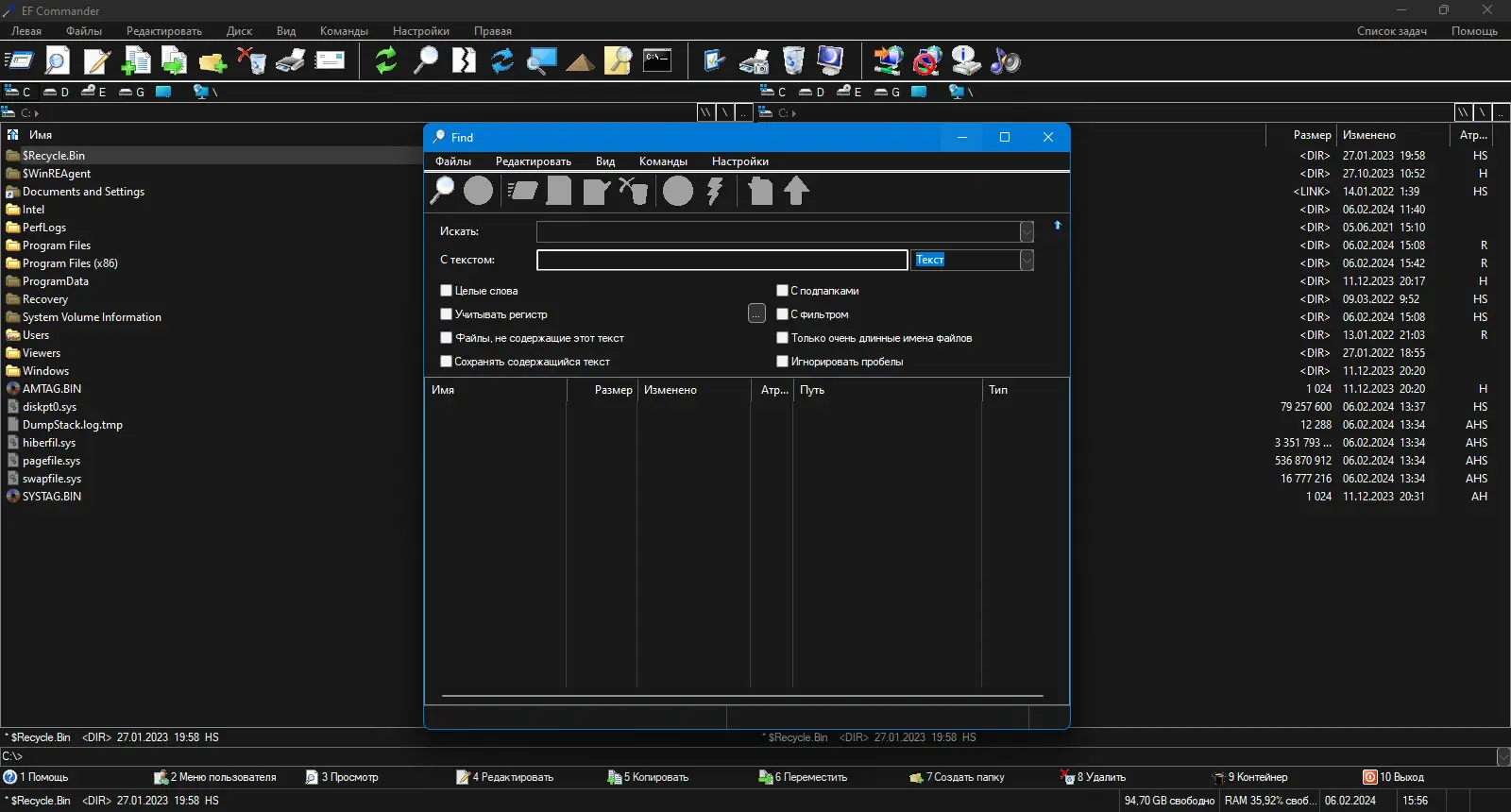Click the '5 Копировать' function button
The height and width of the screenshot is (812, 1511).
pyautogui.click(x=650, y=777)
